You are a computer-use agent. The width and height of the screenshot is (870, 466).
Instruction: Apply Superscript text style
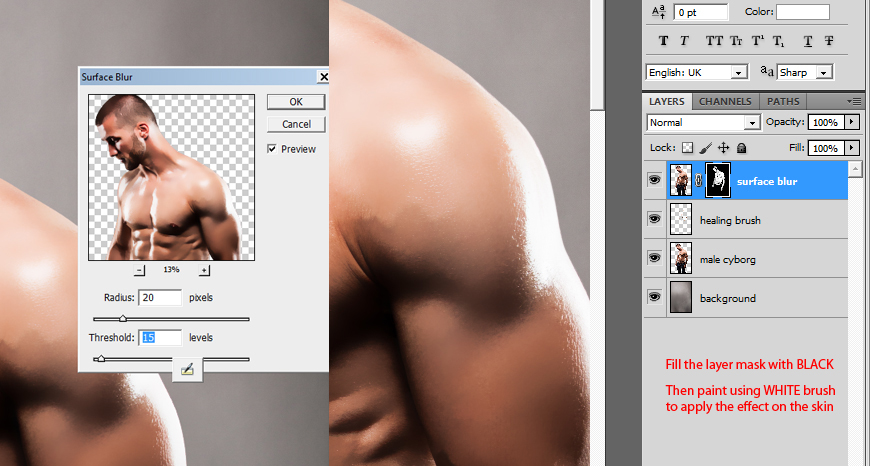[758, 40]
